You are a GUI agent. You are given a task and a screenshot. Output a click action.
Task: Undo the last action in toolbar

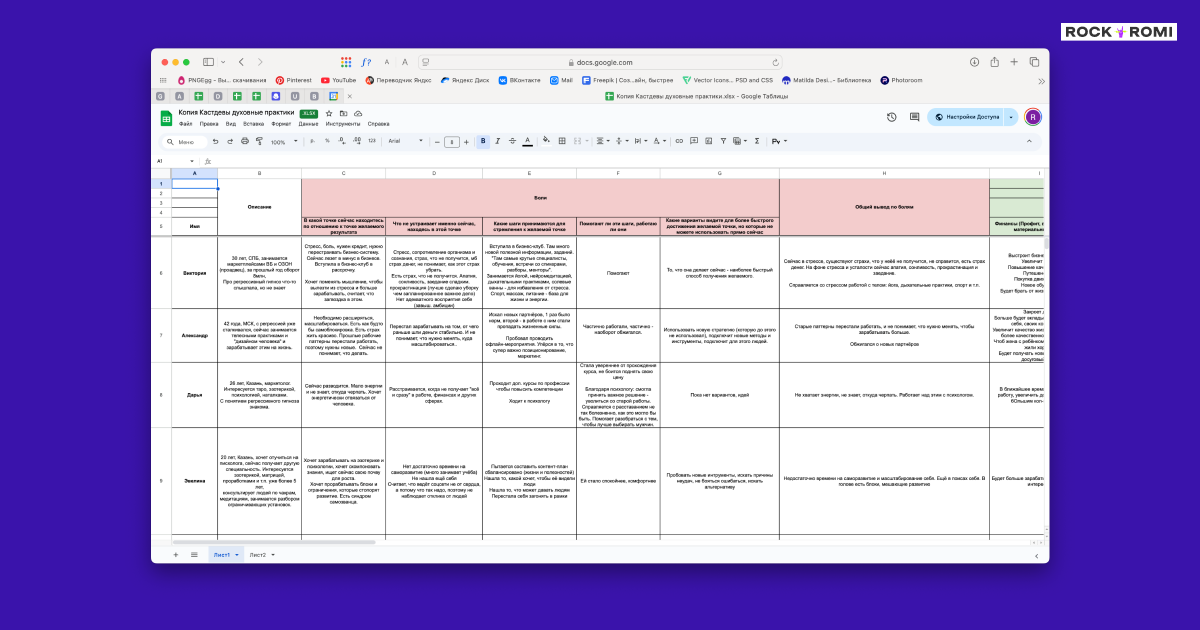[215, 141]
